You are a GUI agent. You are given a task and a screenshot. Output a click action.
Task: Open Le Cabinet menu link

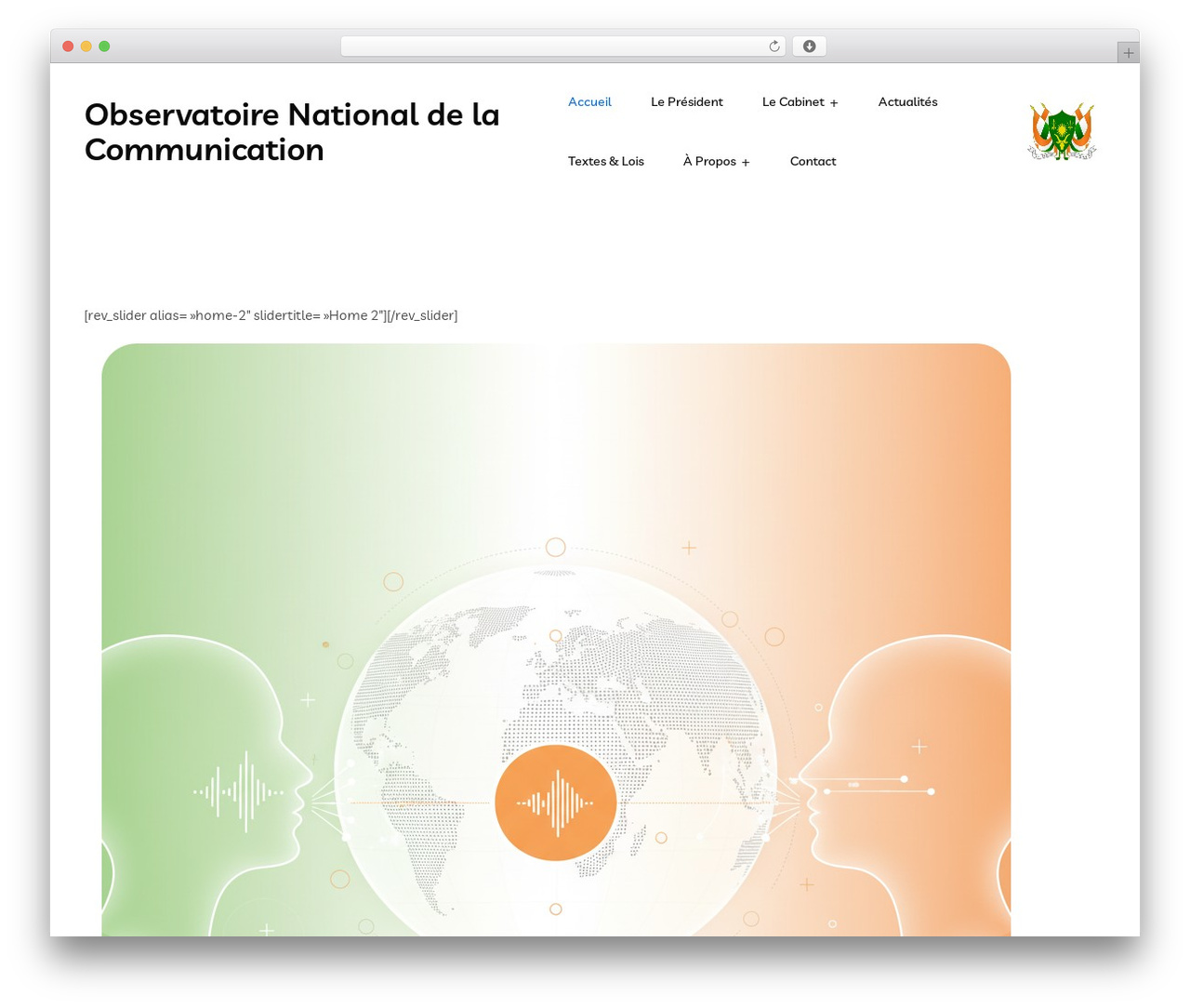point(793,101)
